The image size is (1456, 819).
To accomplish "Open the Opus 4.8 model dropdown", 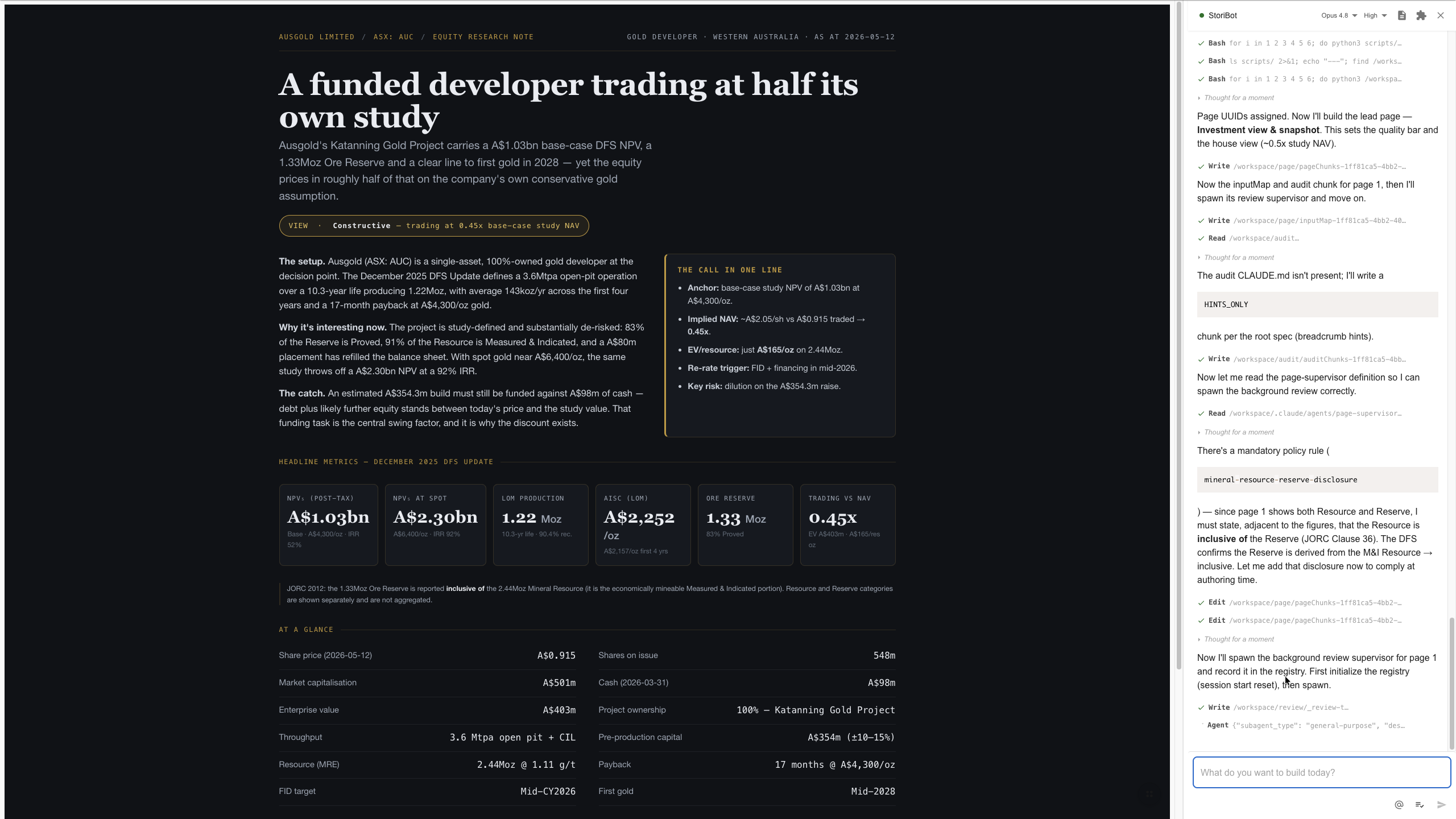I will 1339,15.
